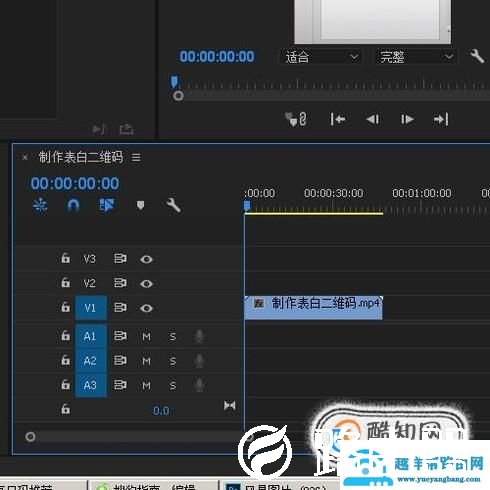
Task: Mute track A1
Action: (146, 337)
